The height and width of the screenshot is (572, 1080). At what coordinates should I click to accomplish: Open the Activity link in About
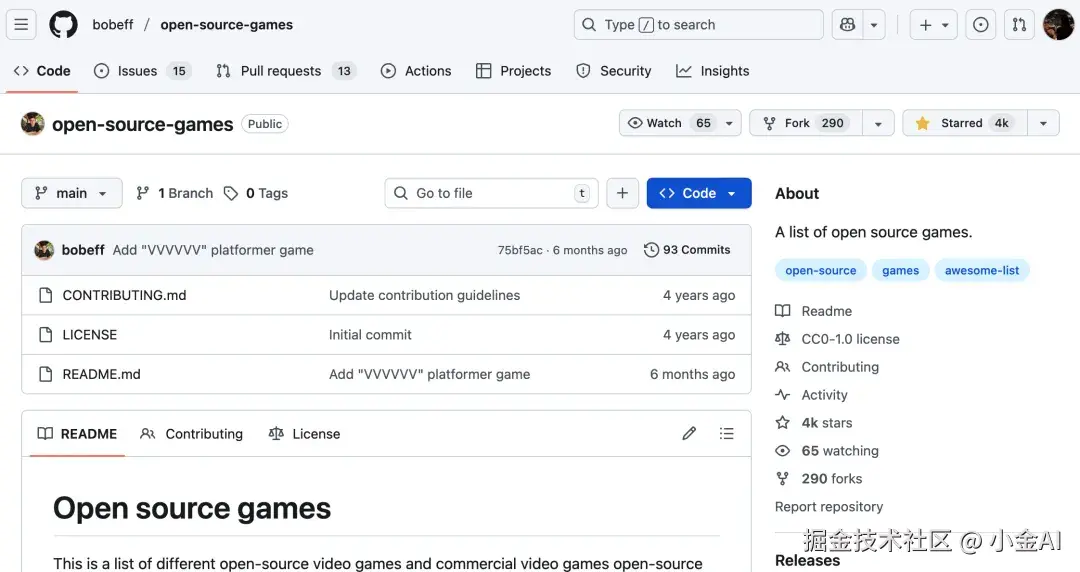[811, 396]
